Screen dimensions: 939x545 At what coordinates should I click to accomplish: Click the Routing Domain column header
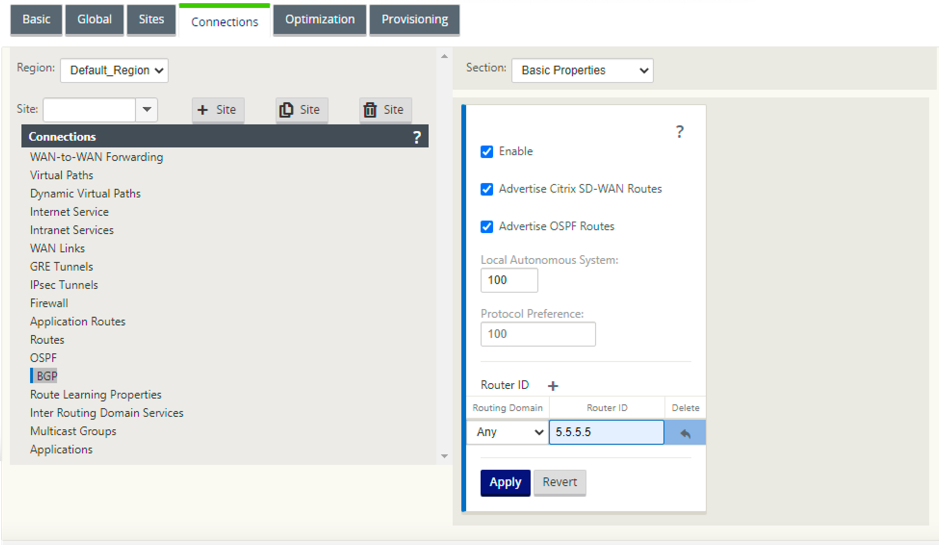pyautogui.click(x=508, y=408)
